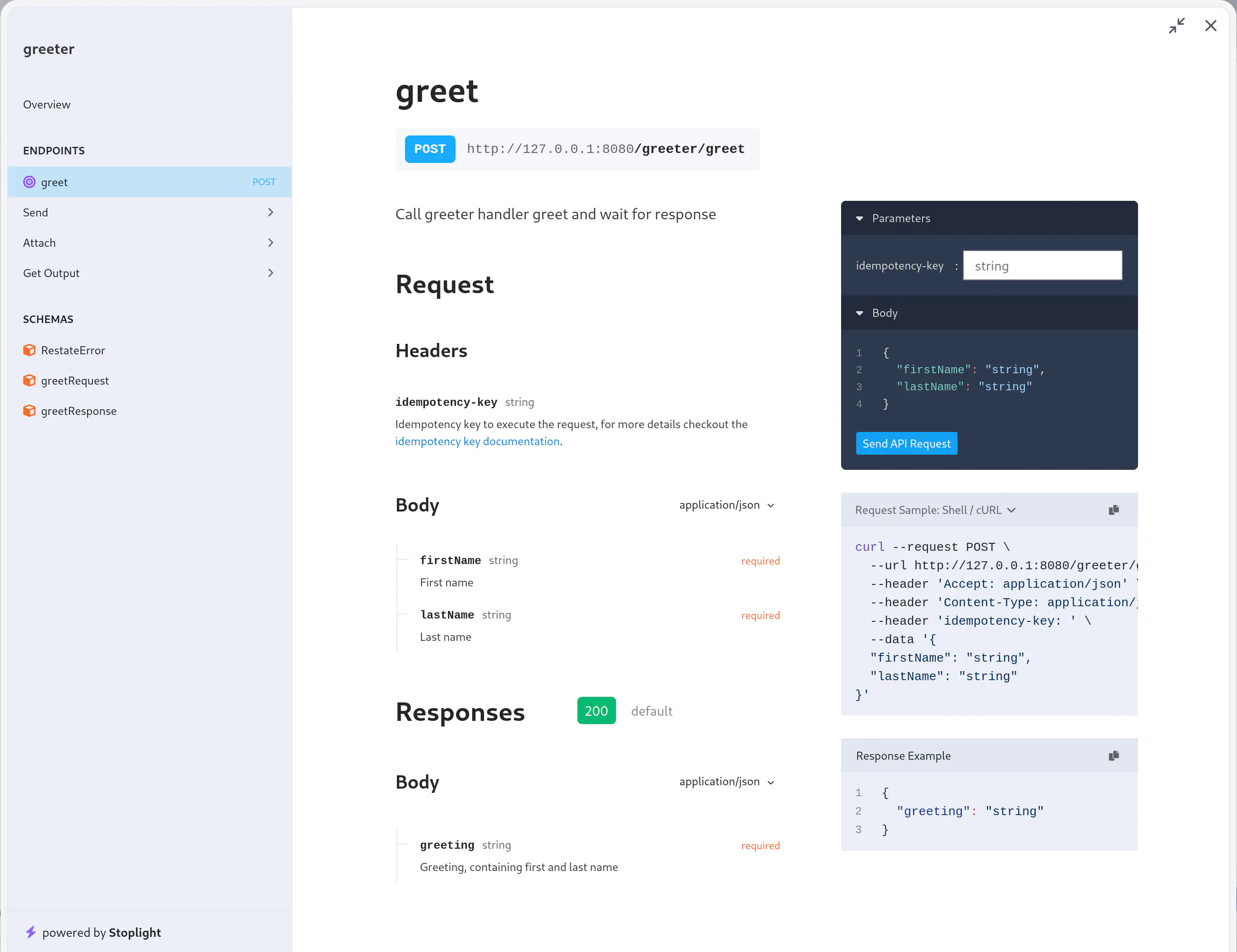1237x952 pixels.
Task: Click the Send API Request button
Action: point(905,443)
